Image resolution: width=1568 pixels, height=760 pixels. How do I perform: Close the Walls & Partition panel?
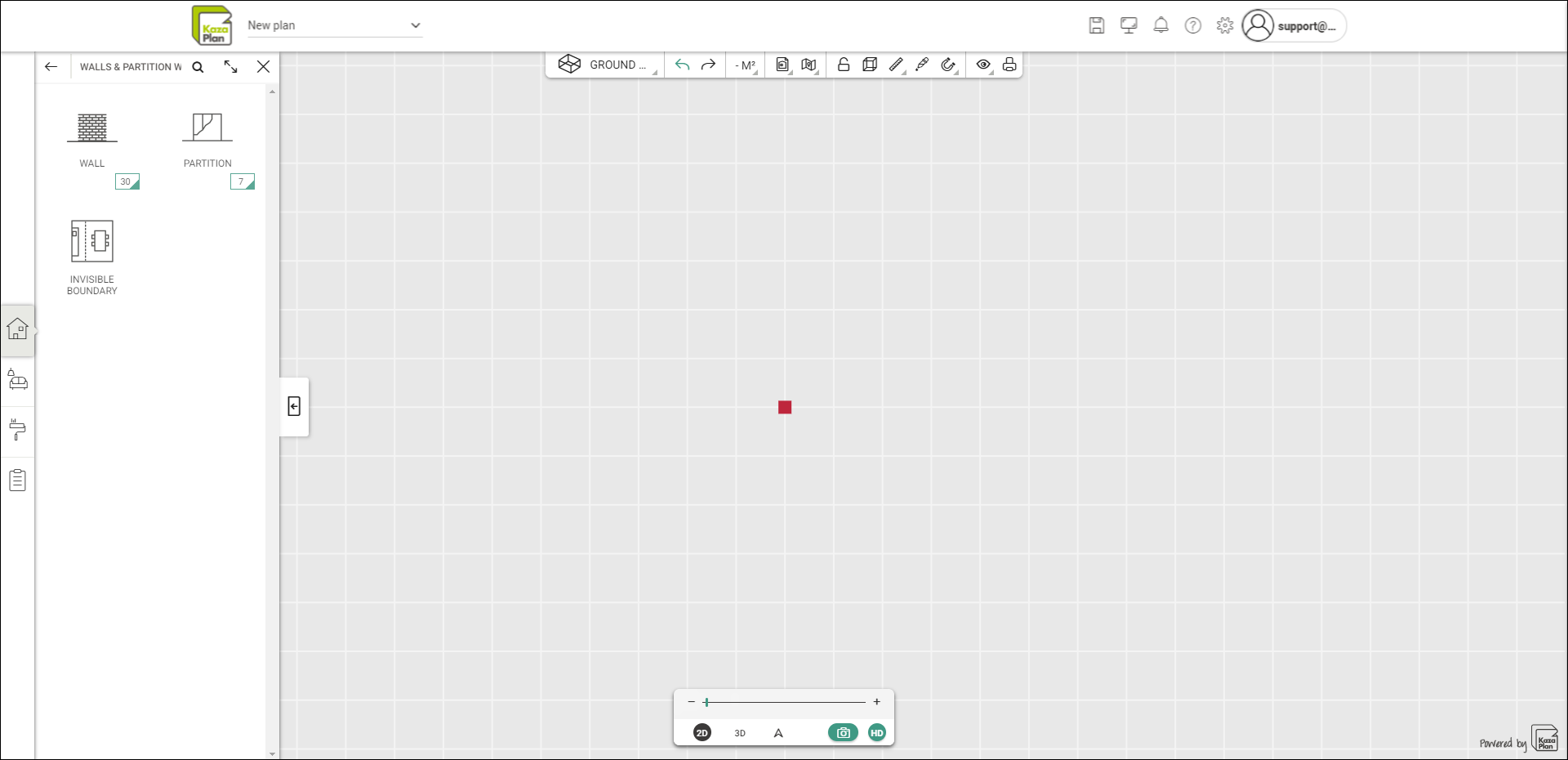click(x=263, y=67)
